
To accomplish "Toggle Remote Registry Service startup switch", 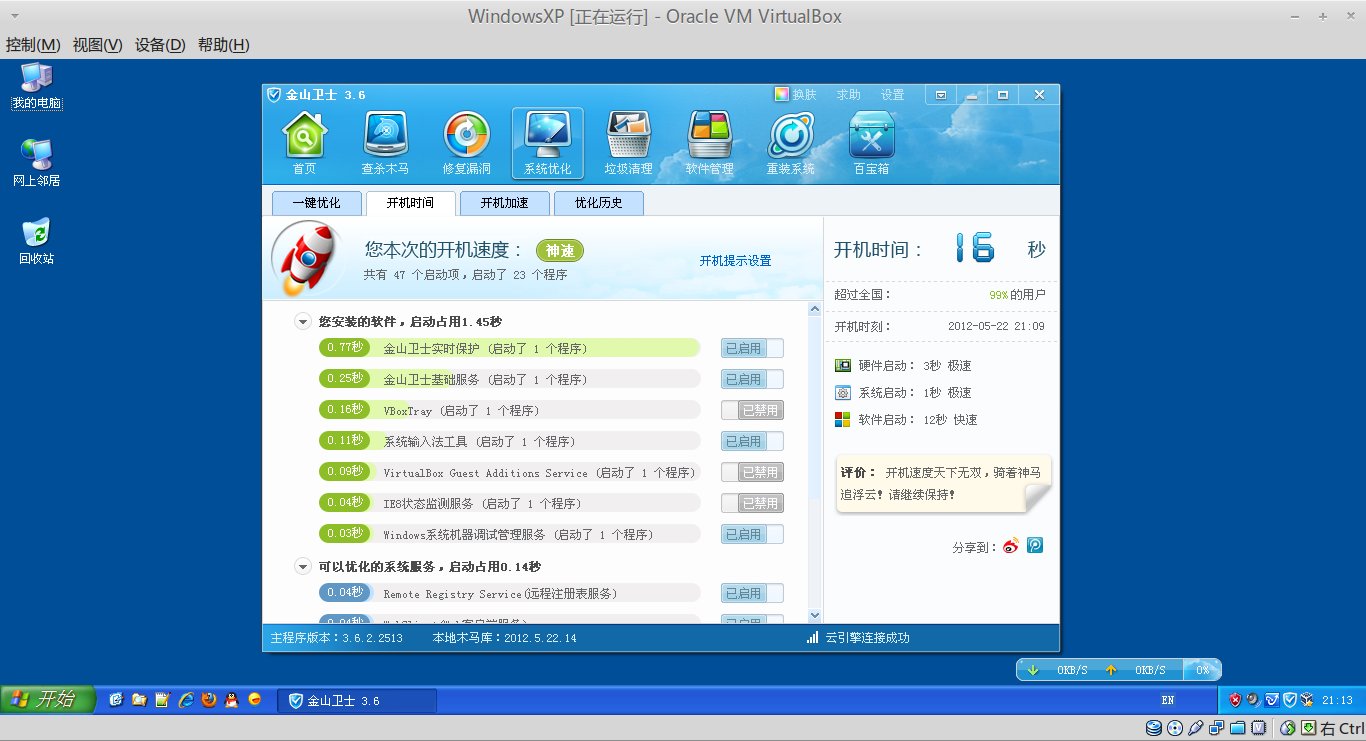I will click(x=752, y=593).
